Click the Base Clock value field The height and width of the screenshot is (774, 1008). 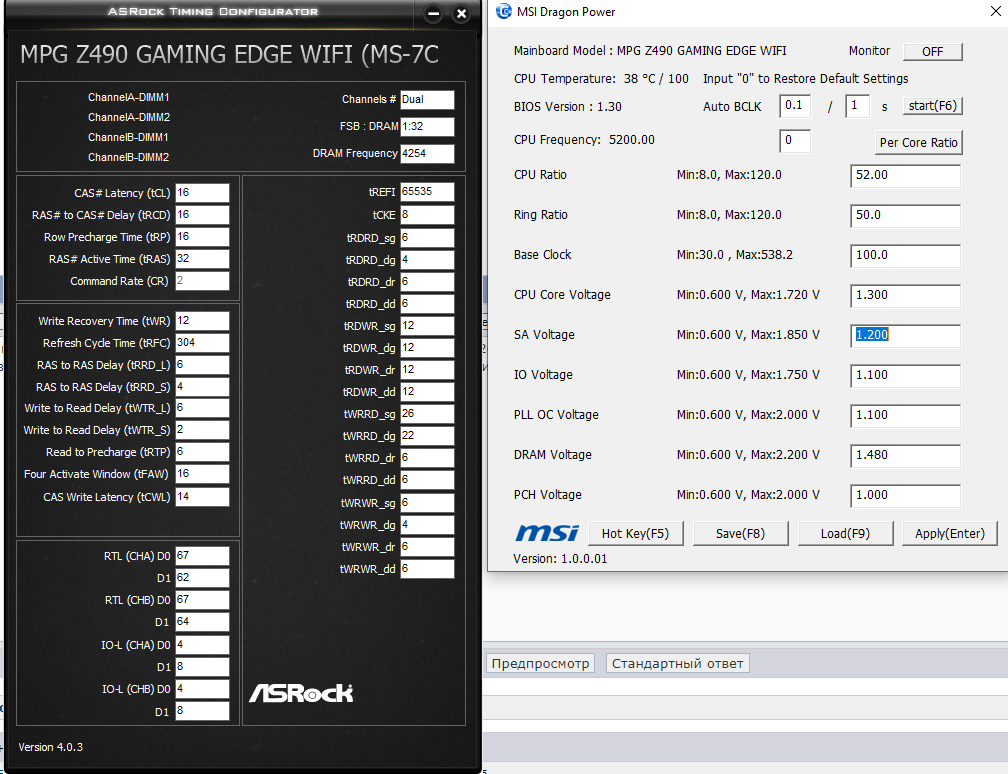(905, 255)
